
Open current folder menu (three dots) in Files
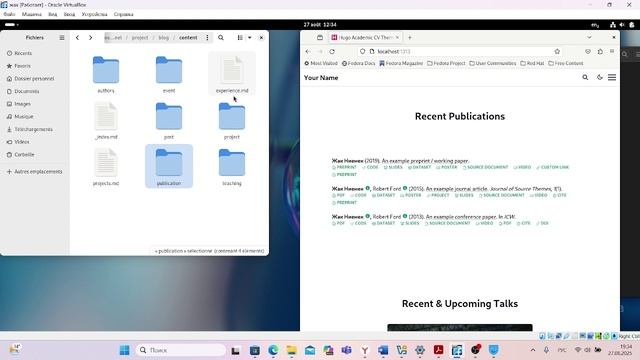pyautogui.click(x=207, y=38)
